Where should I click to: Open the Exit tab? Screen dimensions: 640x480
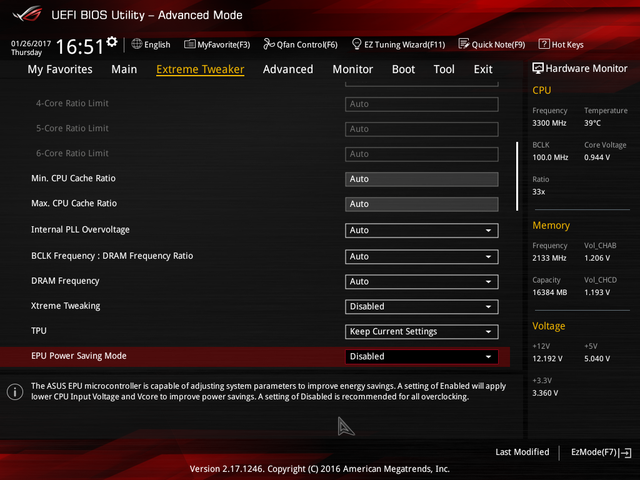(x=483, y=69)
